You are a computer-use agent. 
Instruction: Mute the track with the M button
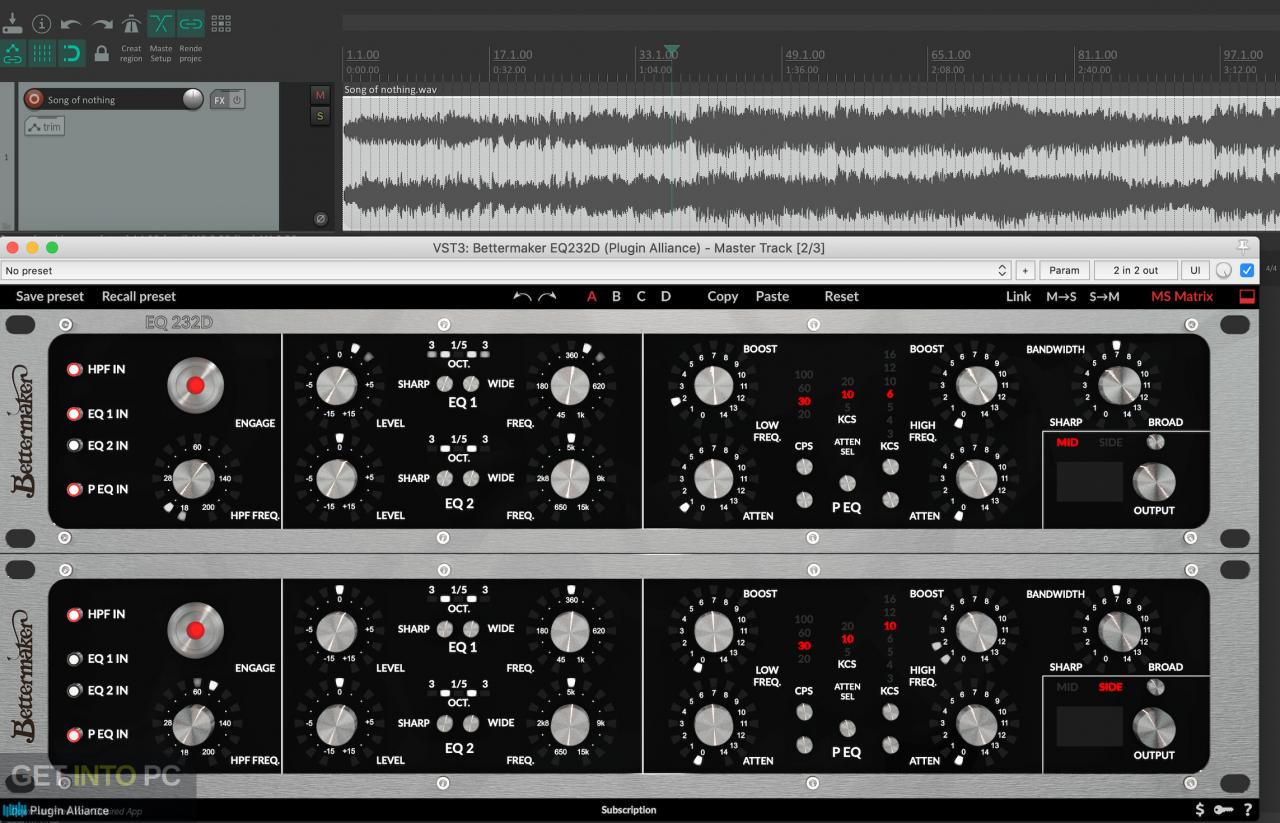click(x=320, y=95)
